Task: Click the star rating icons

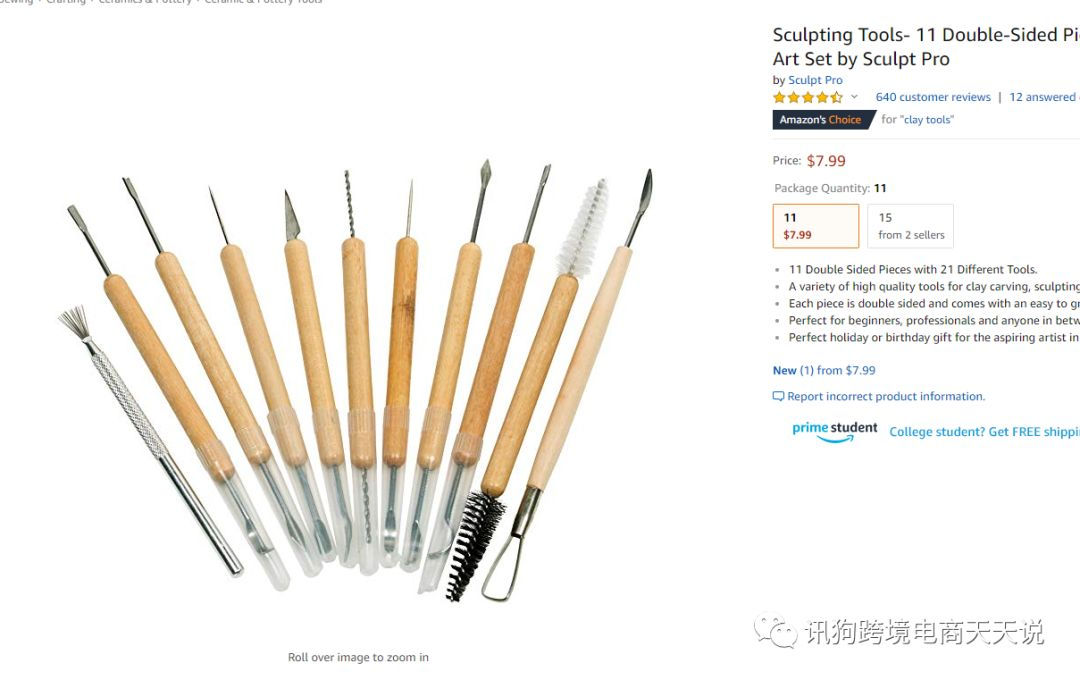Action: 807,97
